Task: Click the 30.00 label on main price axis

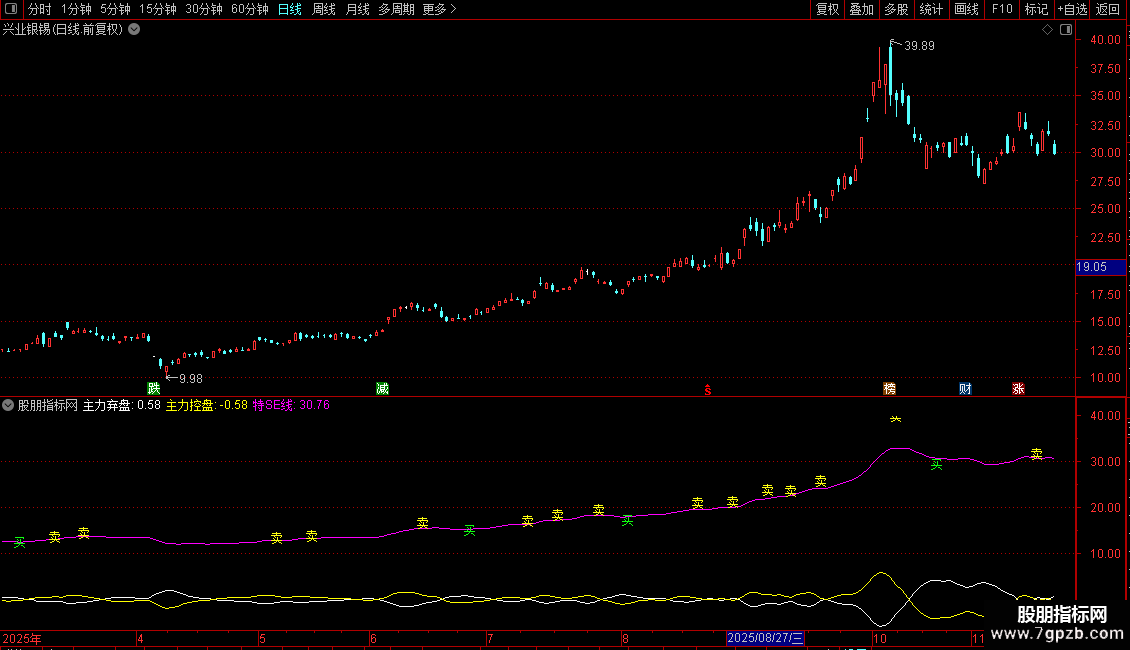Action: (x=1105, y=153)
